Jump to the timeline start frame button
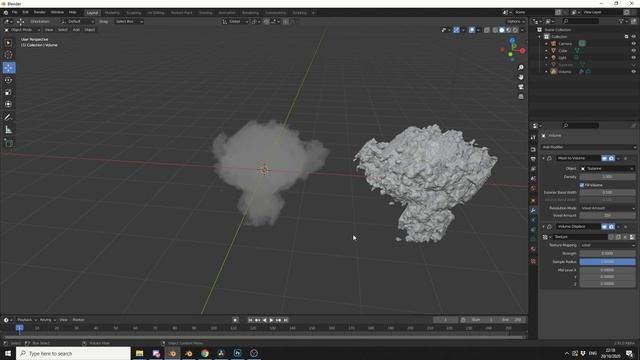This screenshot has height=360, width=640. (251, 320)
